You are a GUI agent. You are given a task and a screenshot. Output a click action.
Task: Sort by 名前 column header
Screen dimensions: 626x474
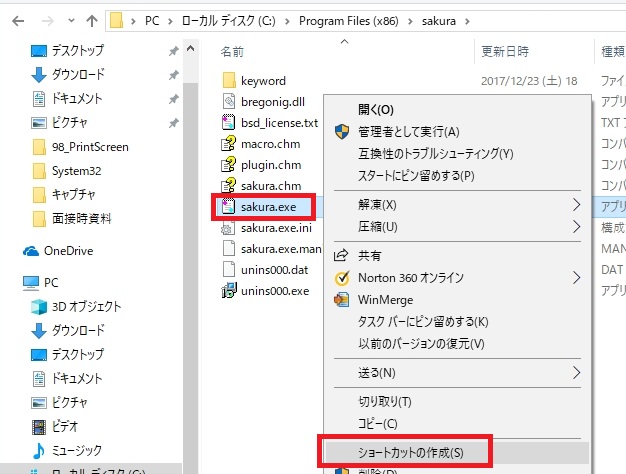(232, 52)
